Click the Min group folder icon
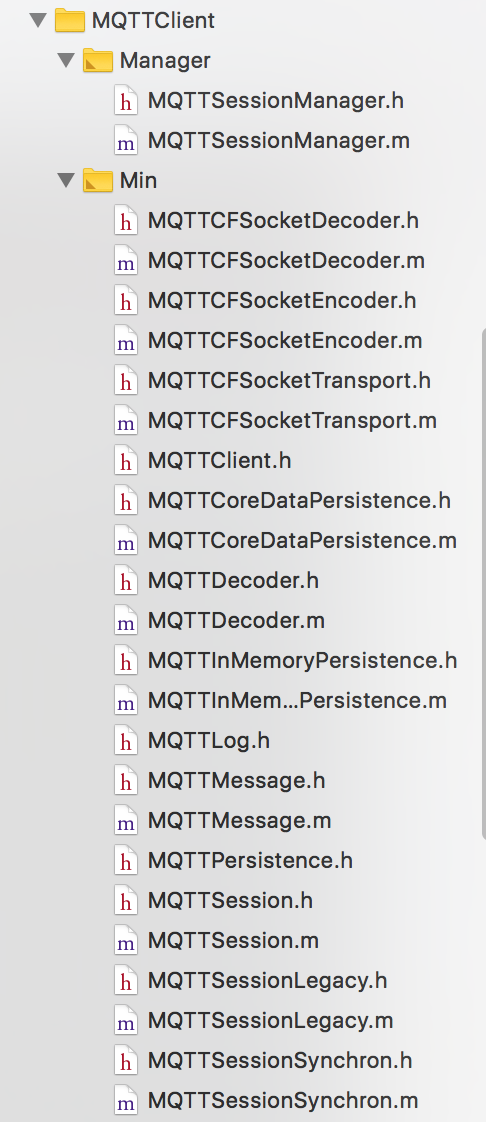Image resolution: width=486 pixels, height=1122 pixels. tap(98, 180)
